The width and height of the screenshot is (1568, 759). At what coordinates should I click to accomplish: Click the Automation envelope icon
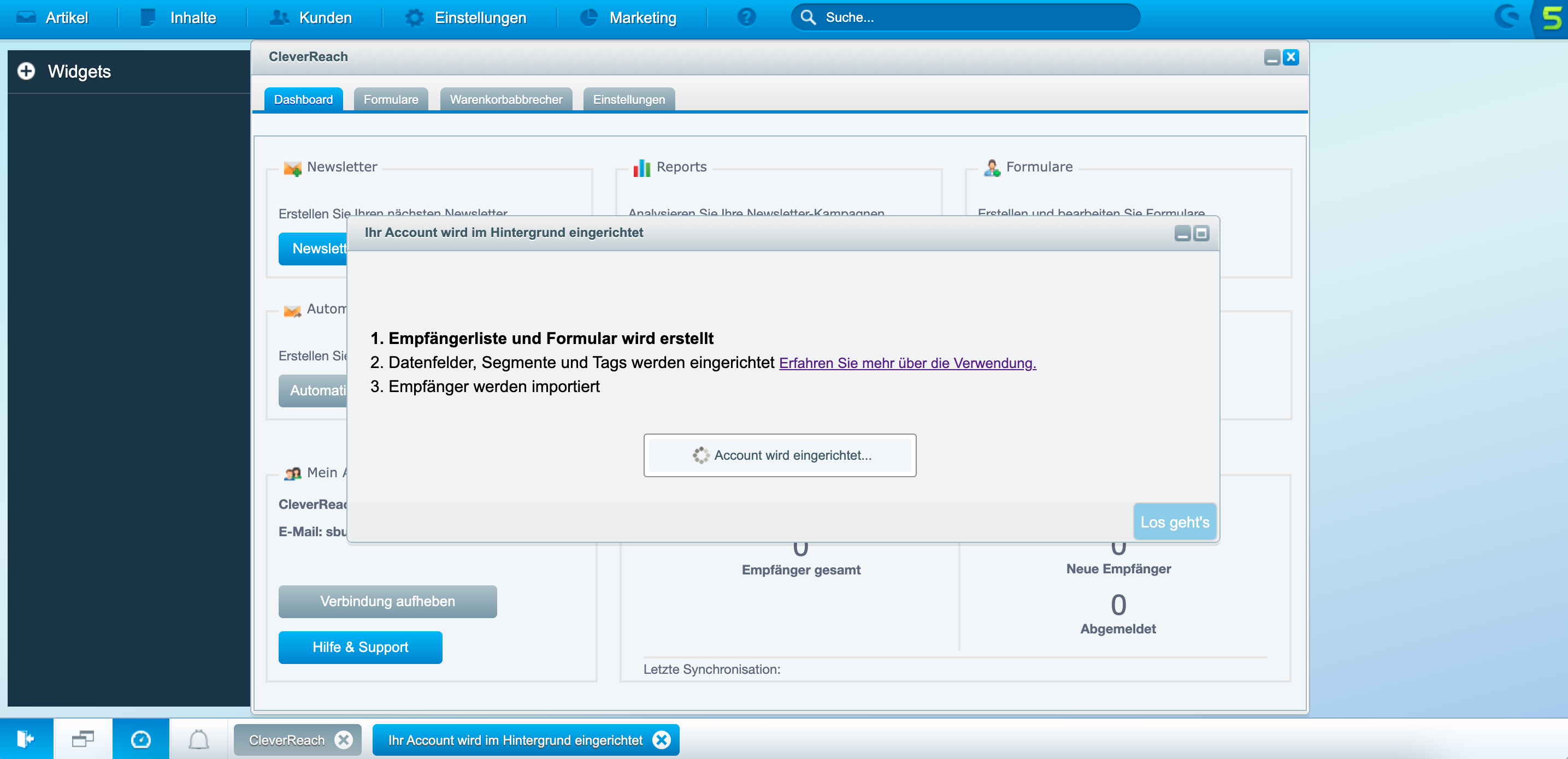[293, 310]
